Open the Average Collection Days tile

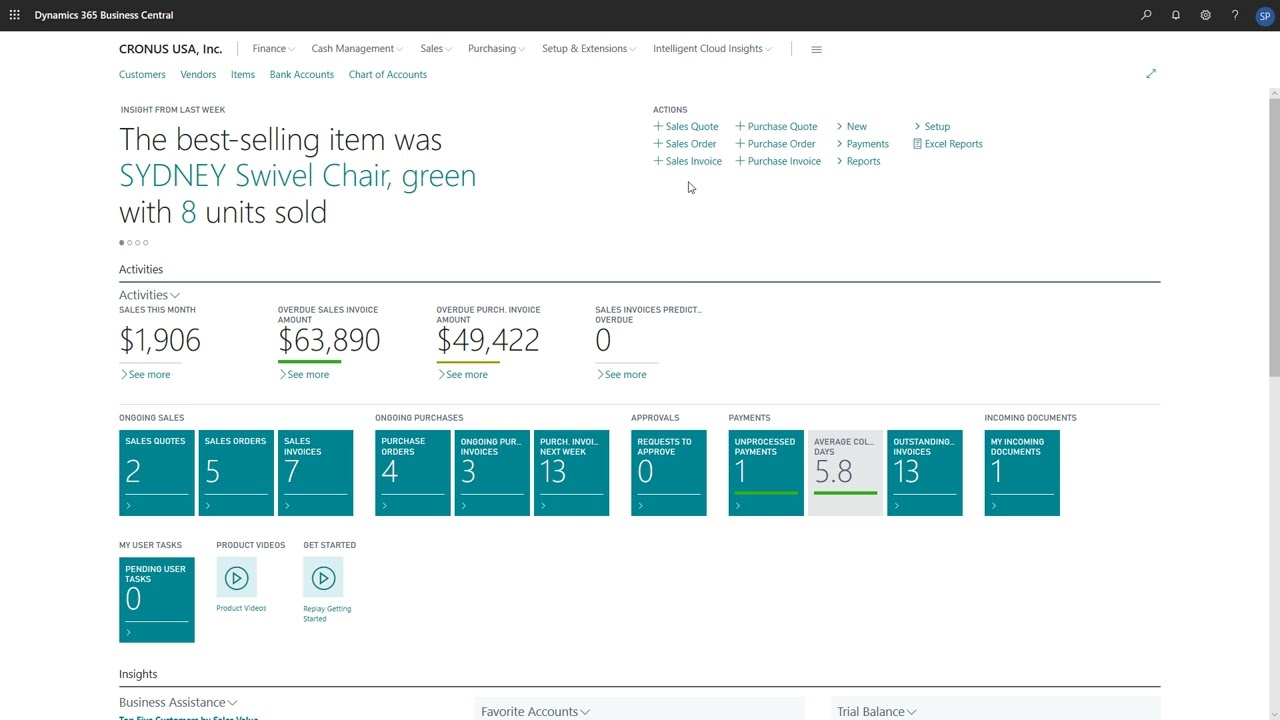[845, 473]
